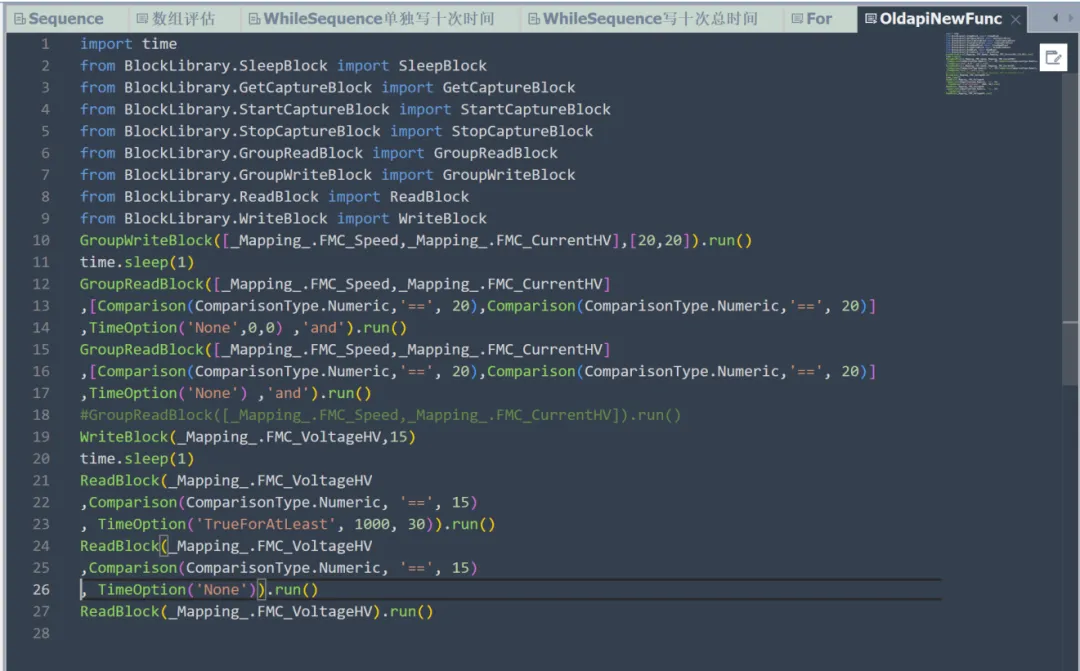
Task: Click line number 1 in the gutter
Action: pos(45,43)
